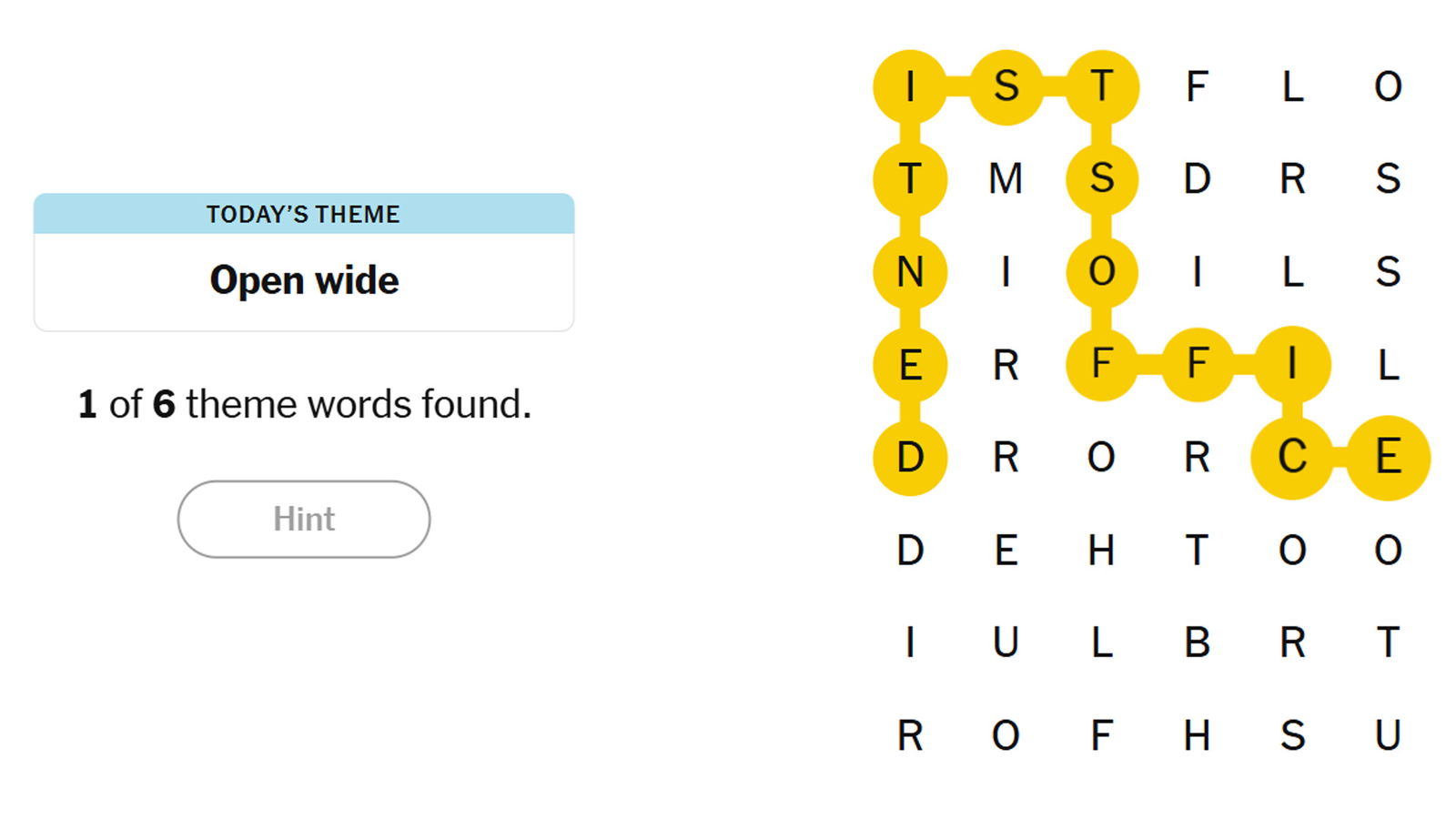Tap the highlighted letter N
This screenshot has width=1456, height=819.
910,271
